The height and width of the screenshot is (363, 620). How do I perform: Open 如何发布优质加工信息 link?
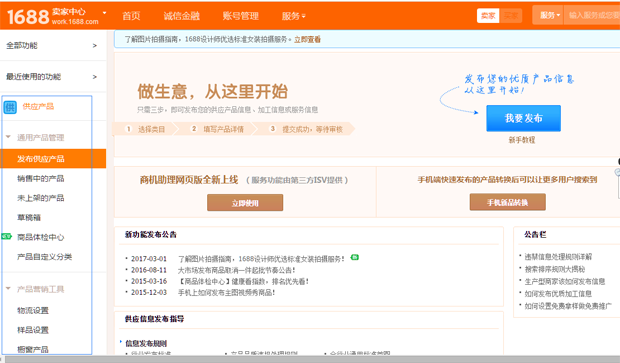pyautogui.click(x=558, y=293)
